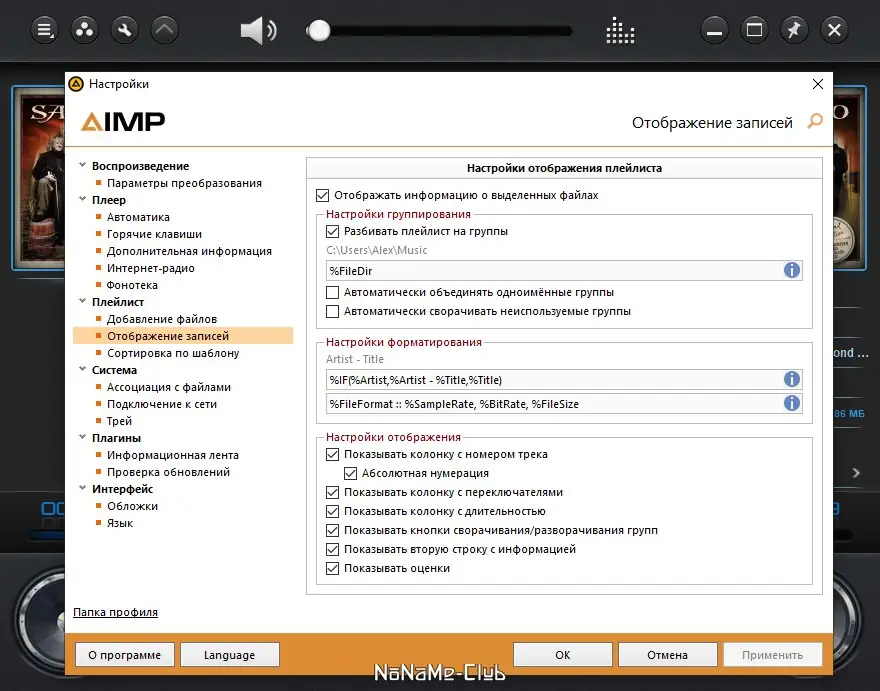The image size is (880, 691).
Task: Open Трей settings page
Action: [x=119, y=421]
